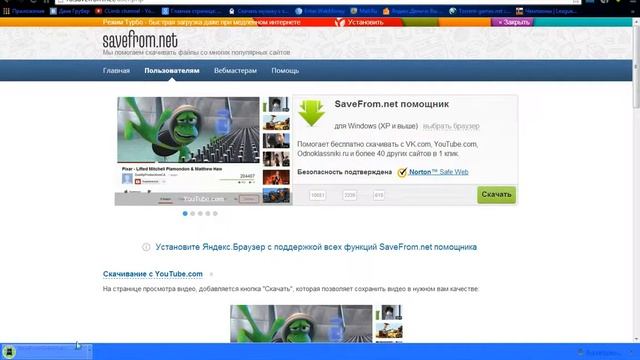The image size is (640, 360).
Task: Close the Turbo banner with Закрыть
Action: (x=513, y=22)
